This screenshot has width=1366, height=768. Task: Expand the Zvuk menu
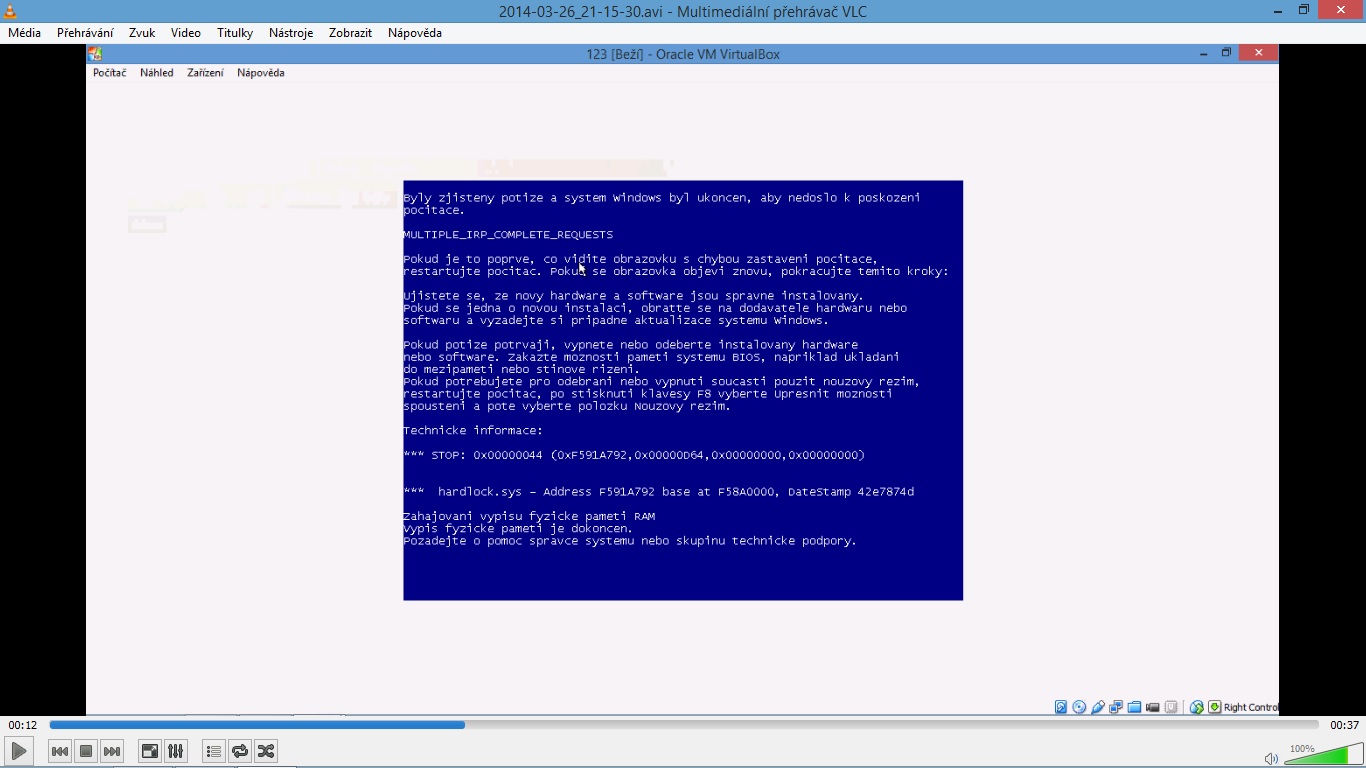[142, 33]
